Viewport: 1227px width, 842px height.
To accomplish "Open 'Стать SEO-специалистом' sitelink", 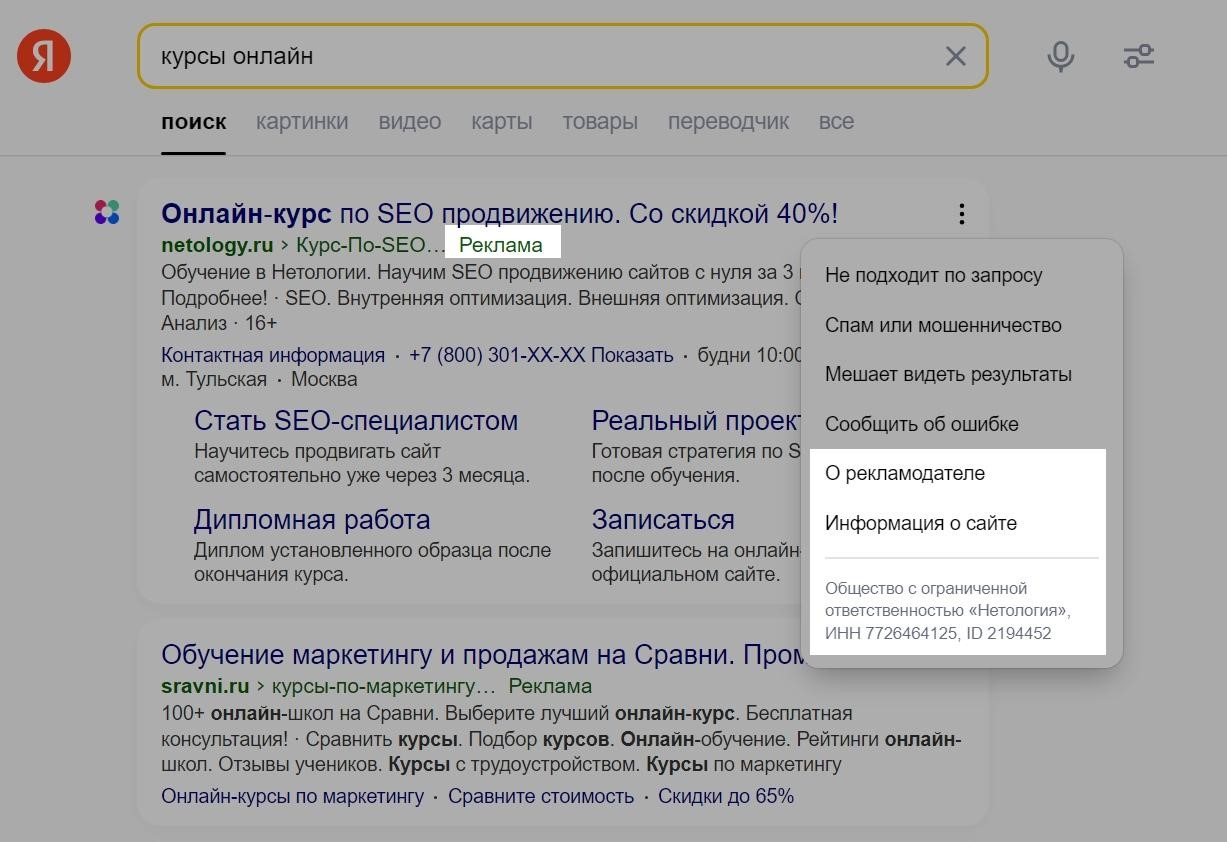I will (x=356, y=420).
